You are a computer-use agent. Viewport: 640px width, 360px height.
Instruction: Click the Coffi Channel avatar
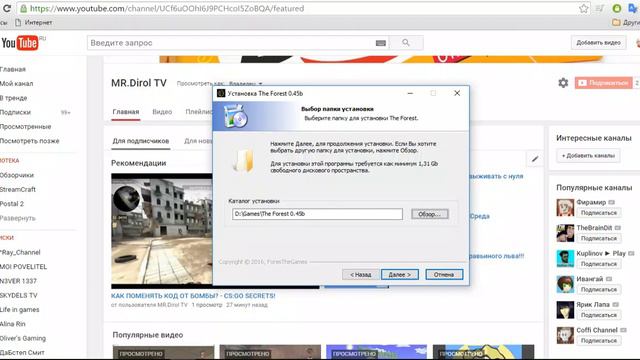coord(565,335)
